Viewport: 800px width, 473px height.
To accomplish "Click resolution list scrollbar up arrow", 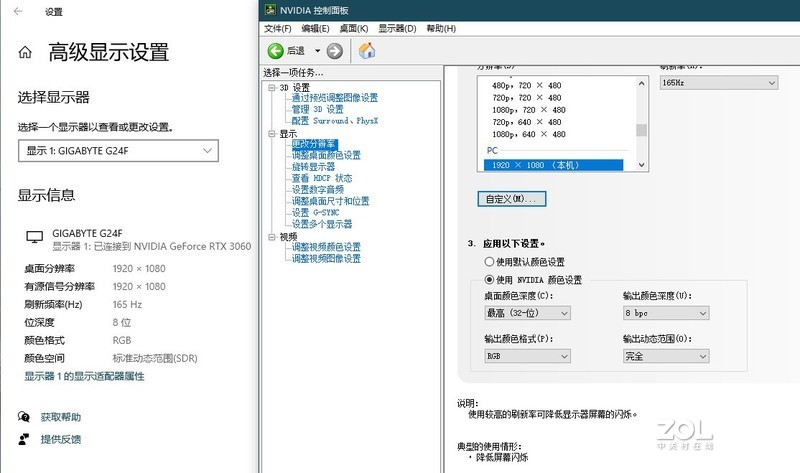I will coord(641,83).
